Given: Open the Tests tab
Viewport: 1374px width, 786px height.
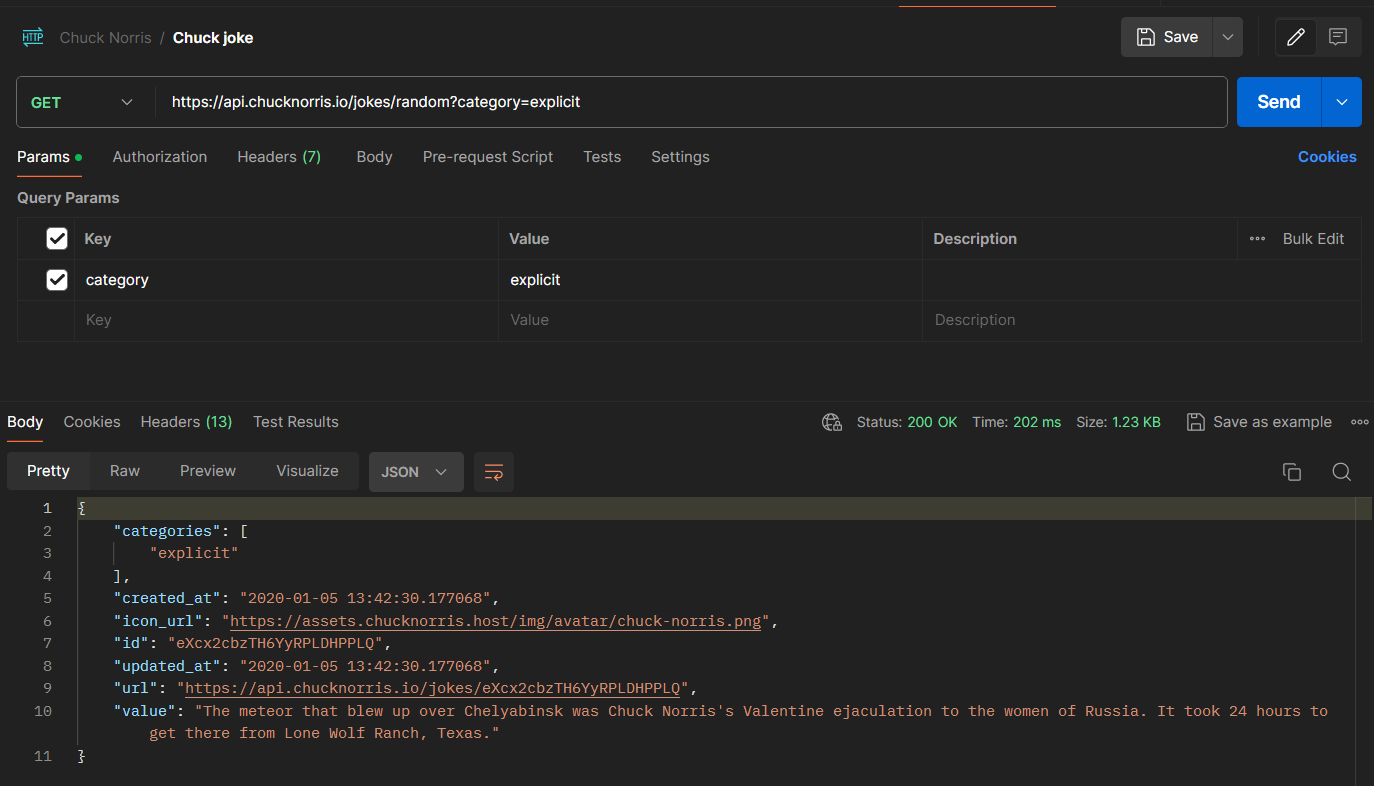Looking at the screenshot, I should pyautogui.click(x=602, y=157).
